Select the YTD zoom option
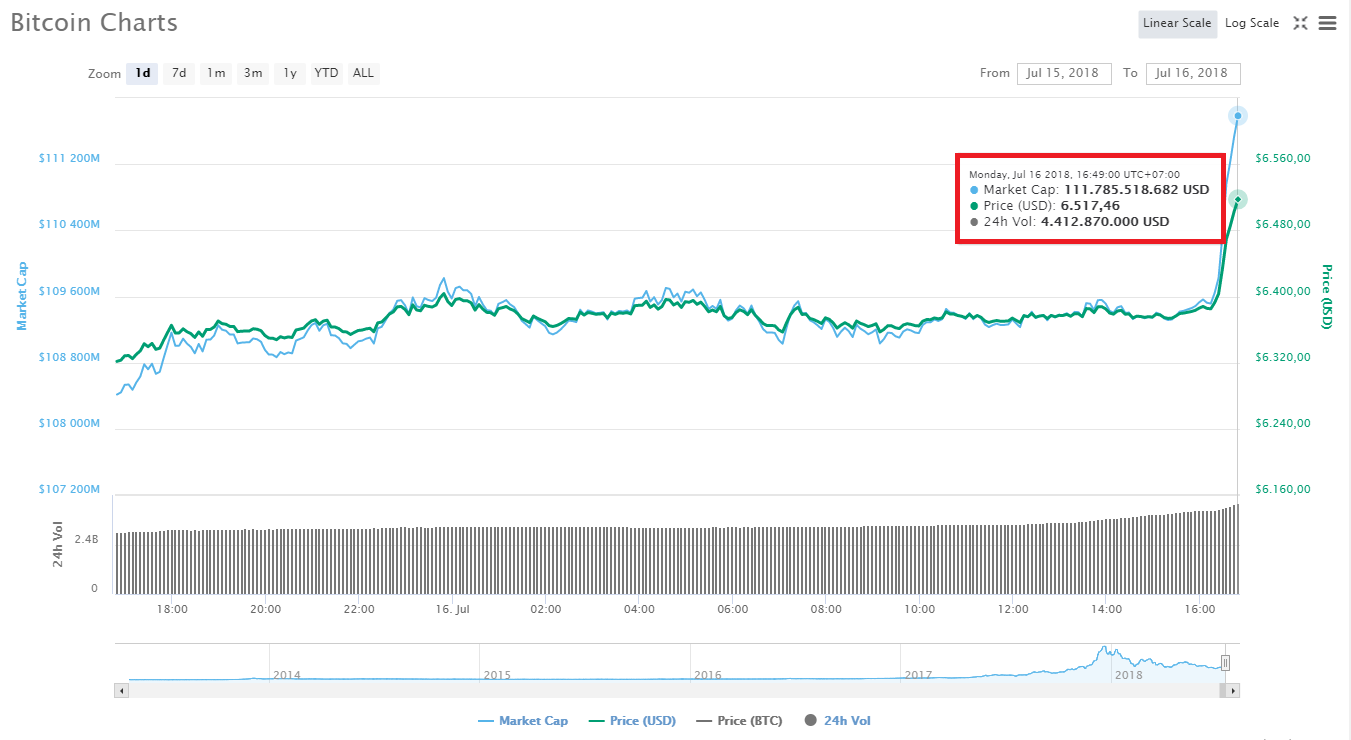The width and height of the screenshot is (1351, 740). (325, 72)
